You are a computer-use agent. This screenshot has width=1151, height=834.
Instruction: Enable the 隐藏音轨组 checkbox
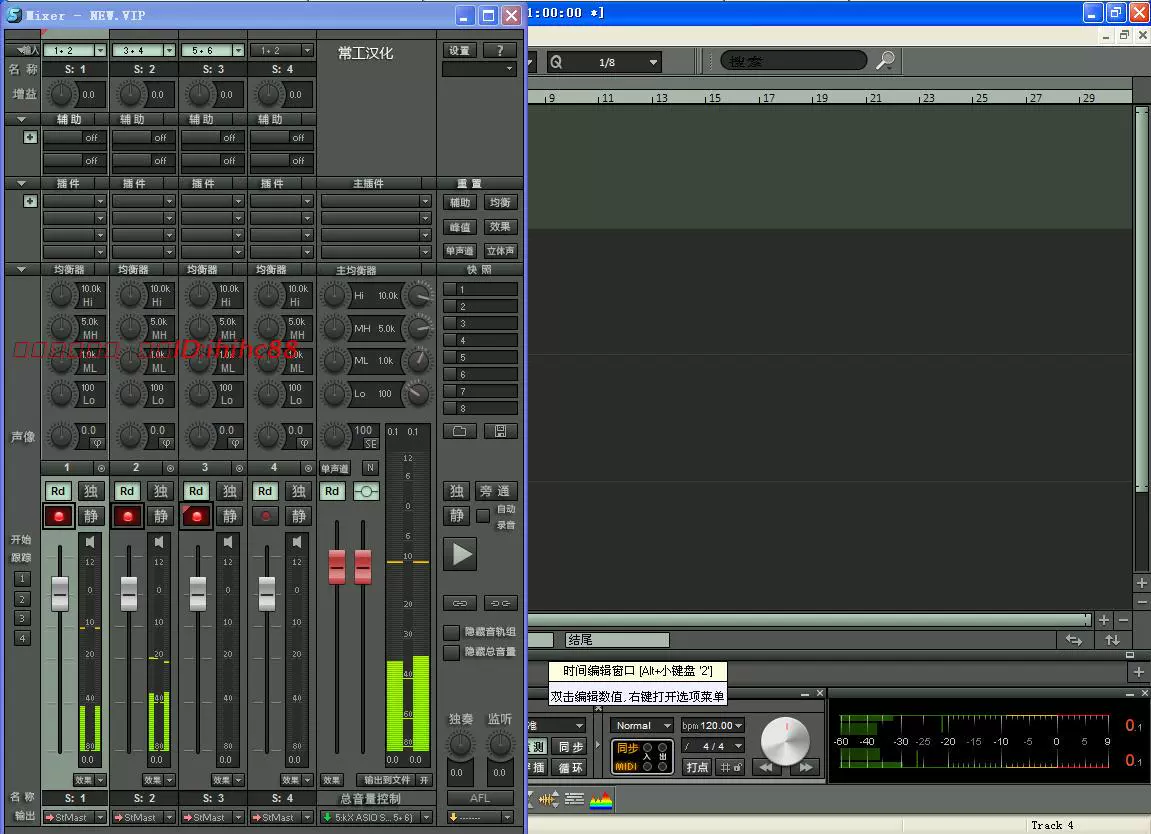[x=451, y=632]
